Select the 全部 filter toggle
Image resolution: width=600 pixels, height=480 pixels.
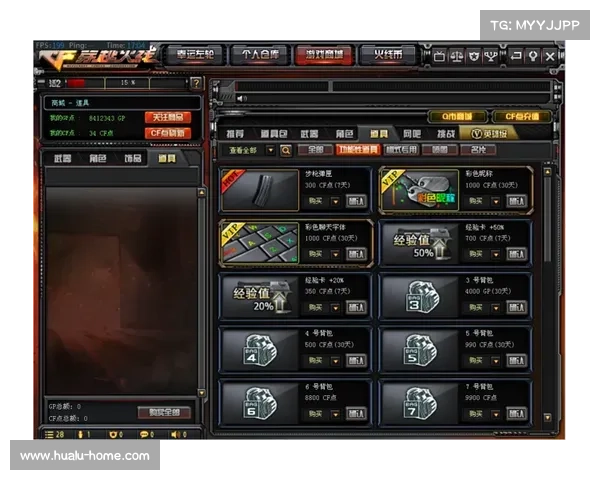coord(315,150)
